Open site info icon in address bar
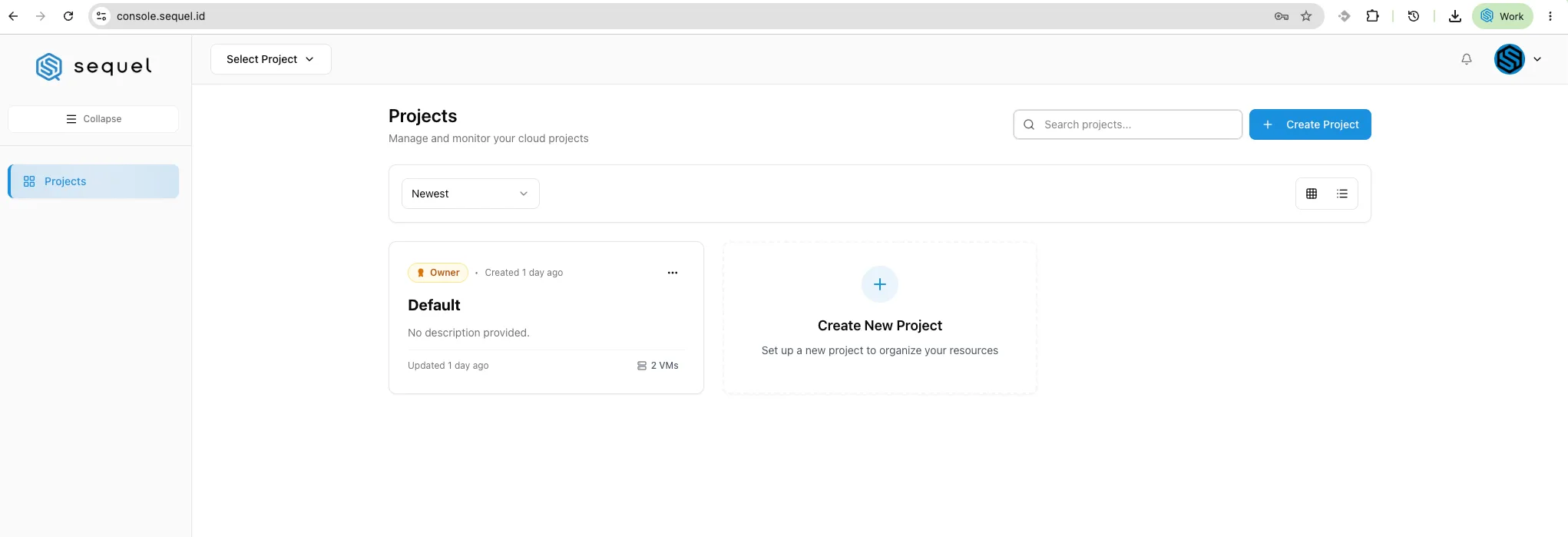This screenshot has height=537, width=1568. pos(101,16)
